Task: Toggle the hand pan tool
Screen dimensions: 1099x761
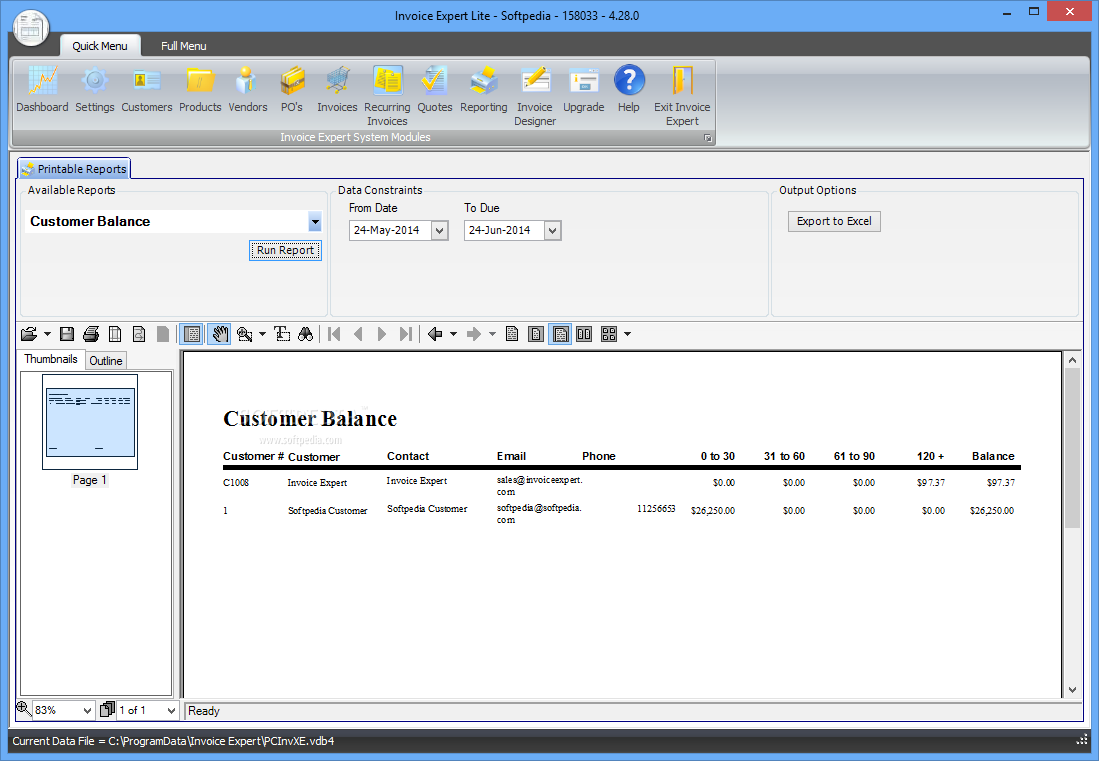Action: coord(219,334)
